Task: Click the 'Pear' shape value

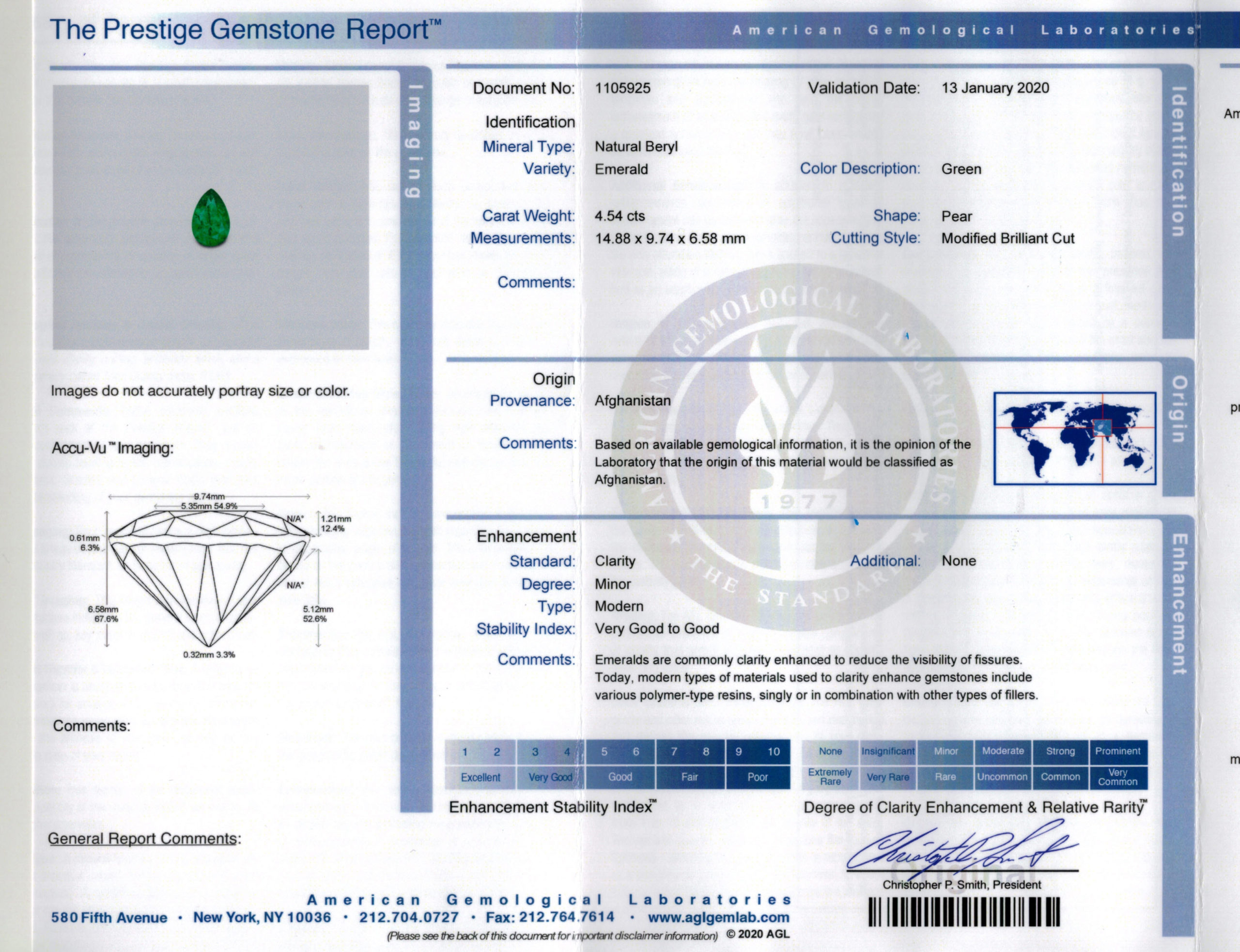Action: (x=957, y=217)
